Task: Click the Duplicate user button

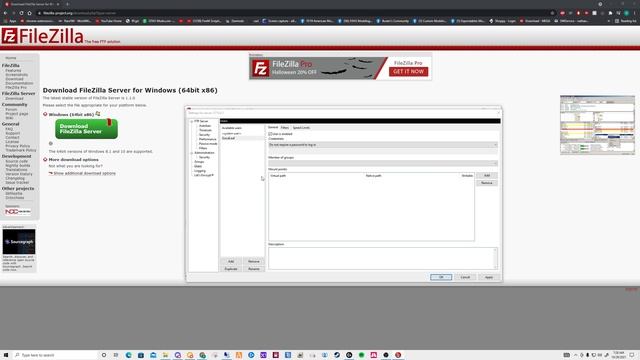Action: pyautogui.click(x=231, y=269)
